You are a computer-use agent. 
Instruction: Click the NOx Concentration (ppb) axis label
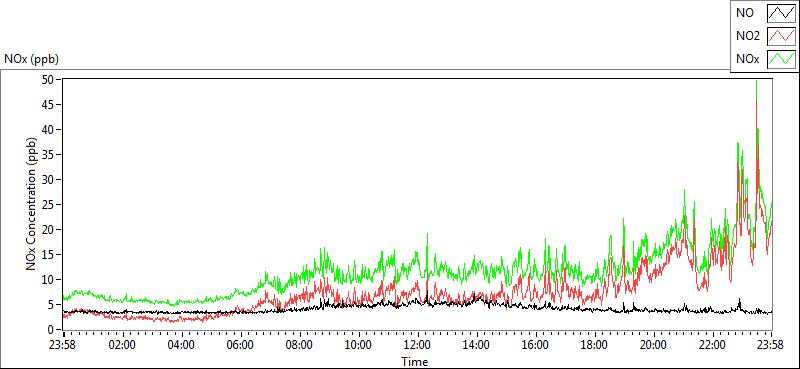pyautogui.click(x=32, y=204)
